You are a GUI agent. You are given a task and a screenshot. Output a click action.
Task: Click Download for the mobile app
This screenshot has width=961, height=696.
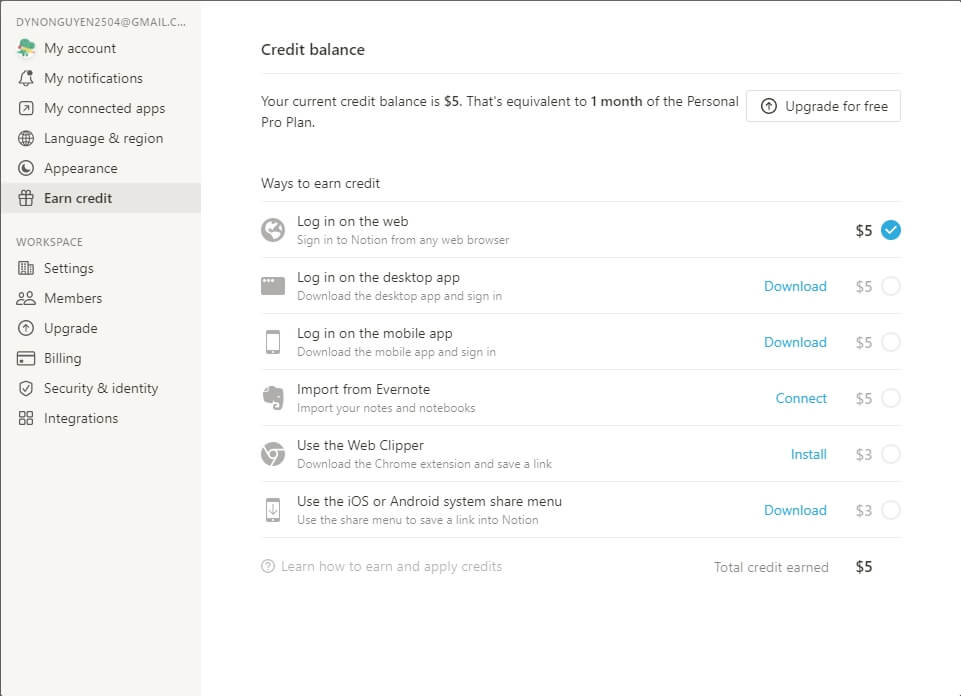click(795, 342)
